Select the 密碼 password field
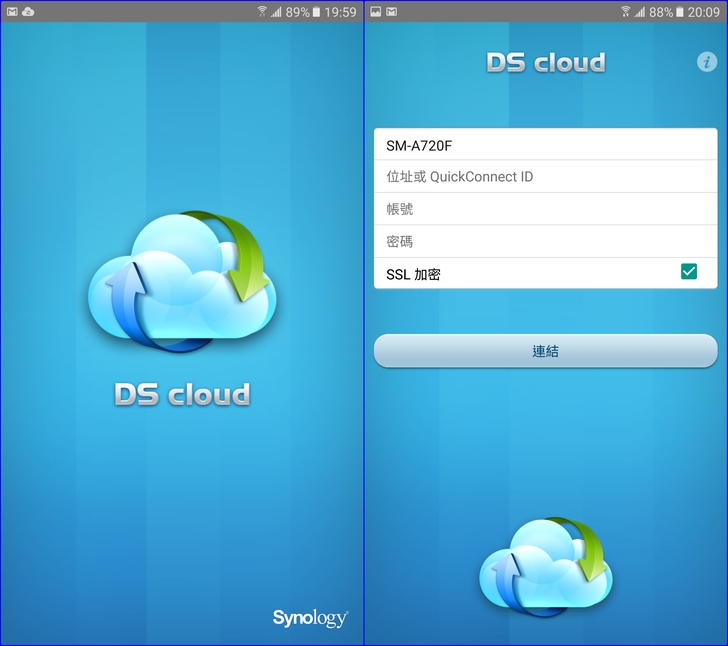The height and width of the screenshot is (646, 728). pos(545,241)
